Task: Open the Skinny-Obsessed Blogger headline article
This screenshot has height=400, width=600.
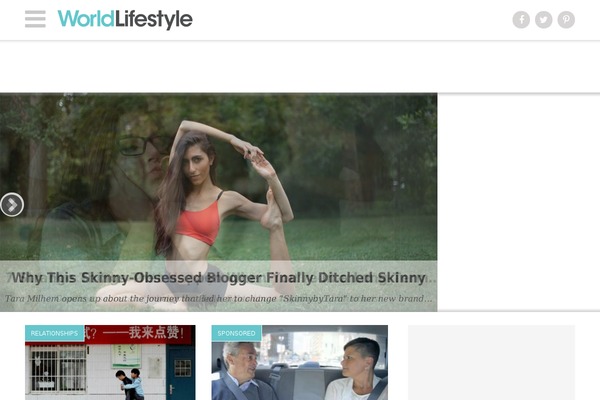Action: coord(218,278)
